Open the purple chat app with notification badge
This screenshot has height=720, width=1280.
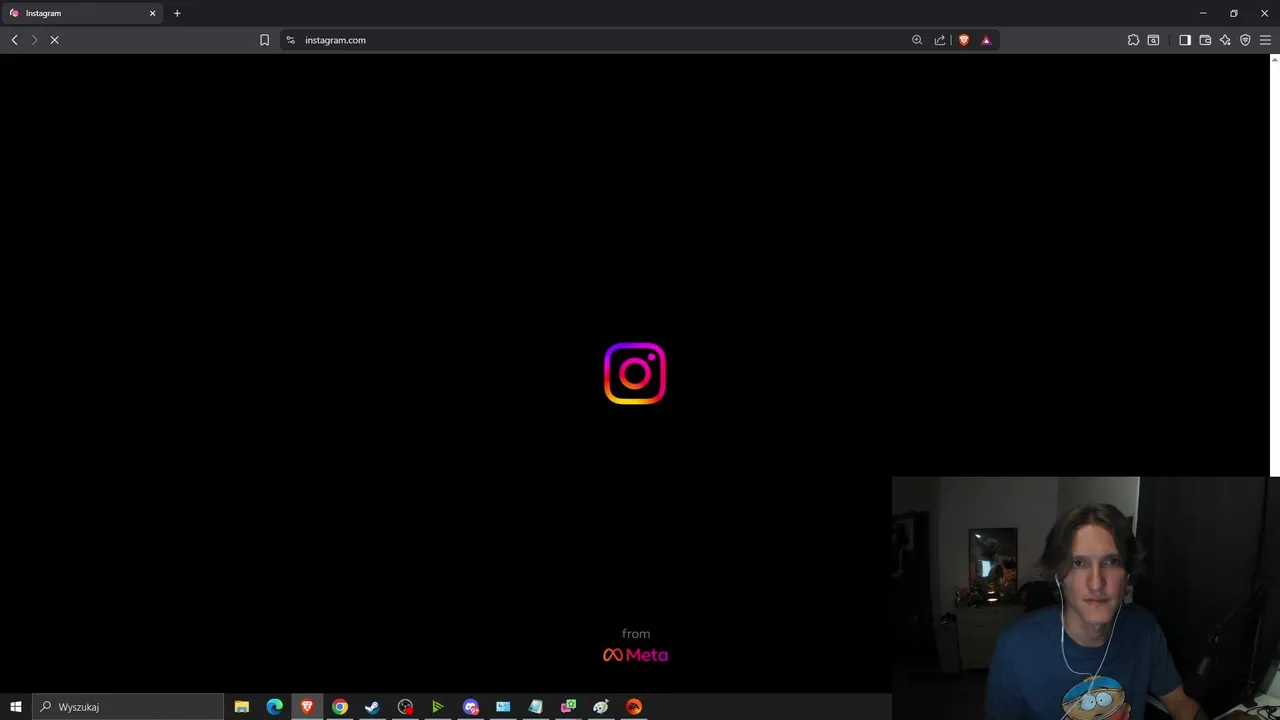(x=471, y=707)
